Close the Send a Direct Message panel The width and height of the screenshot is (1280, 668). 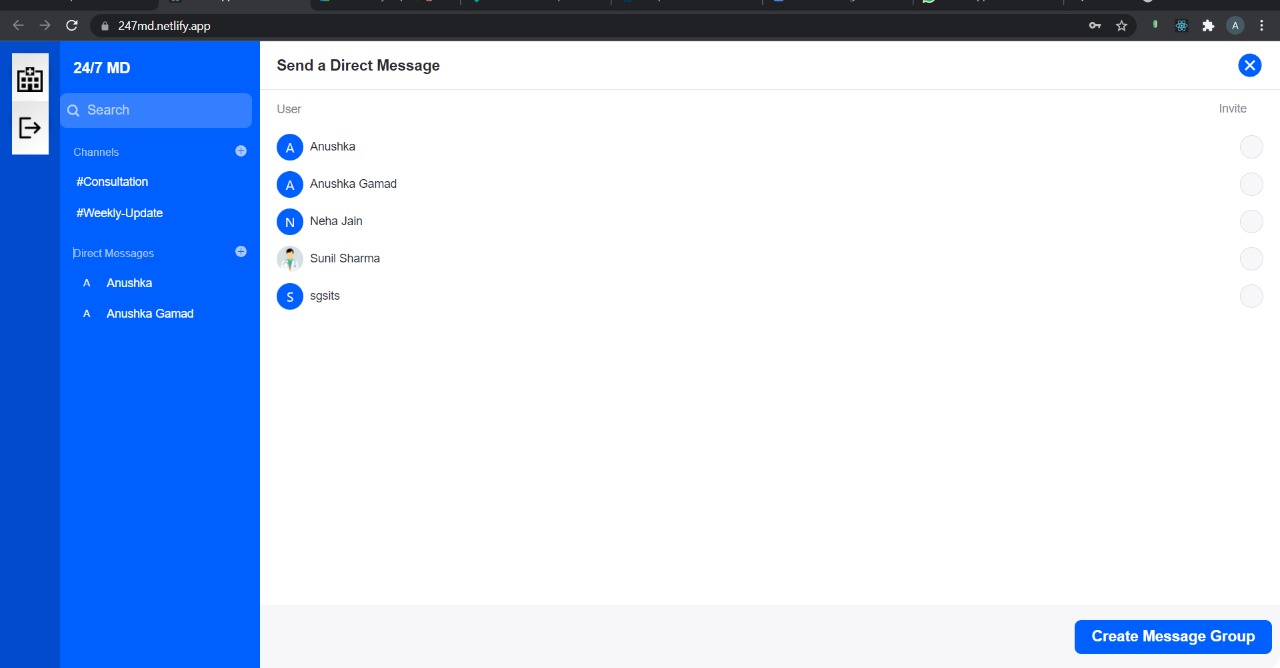click(x=1249, y=65)
